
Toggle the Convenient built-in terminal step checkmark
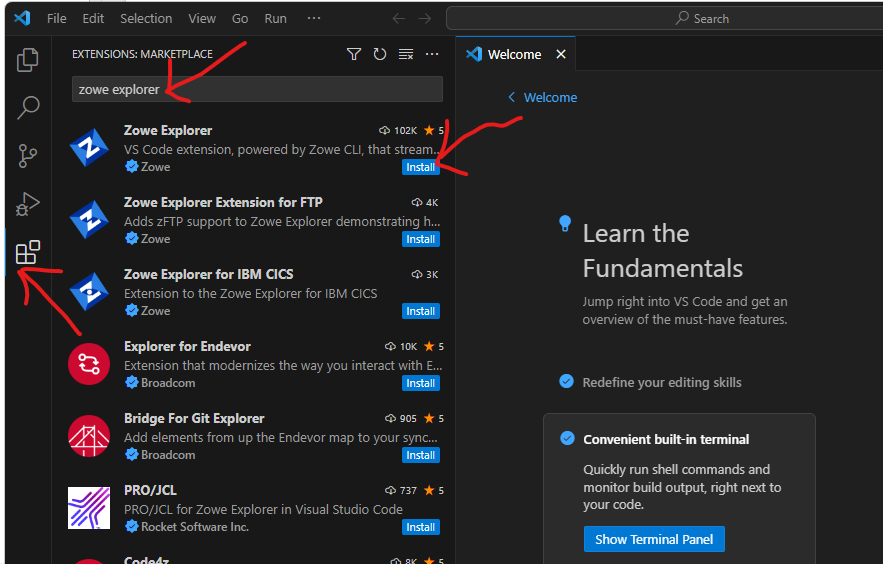point(568,439)
